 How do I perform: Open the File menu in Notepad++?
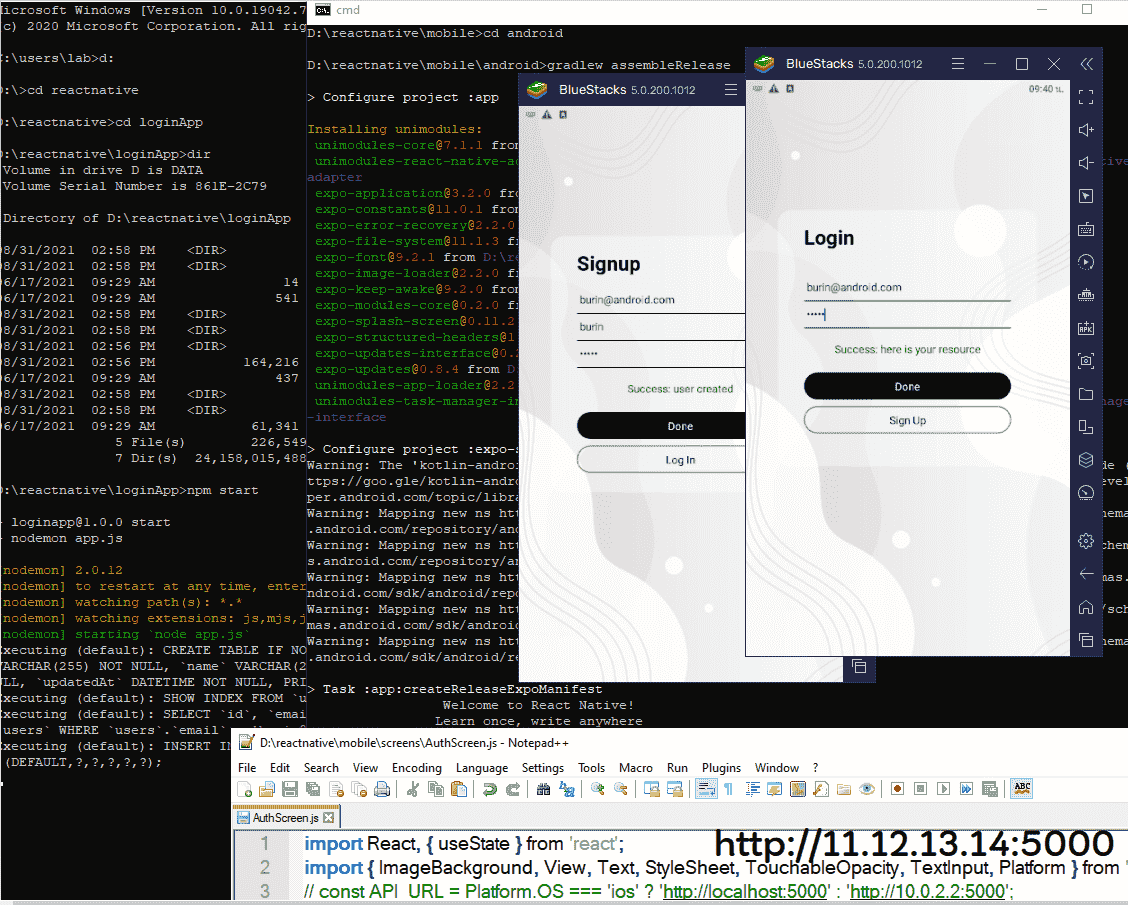click(247, 768)
